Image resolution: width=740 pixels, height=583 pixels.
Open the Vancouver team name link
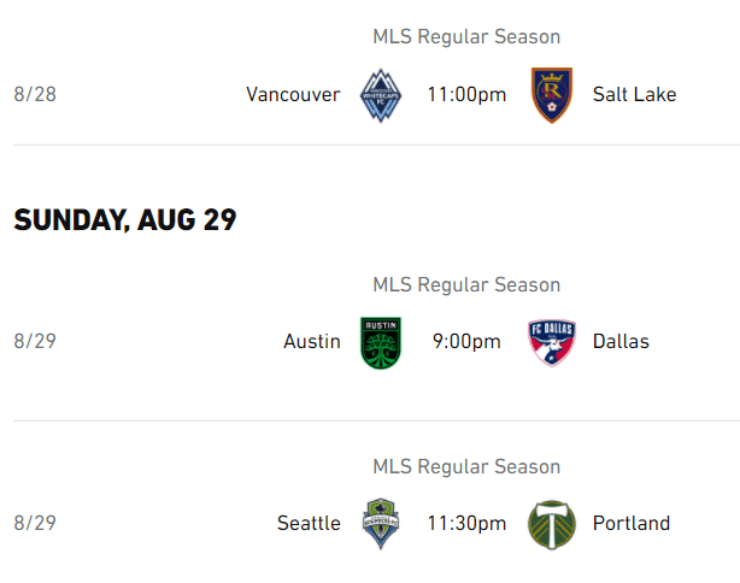[293, 95]
